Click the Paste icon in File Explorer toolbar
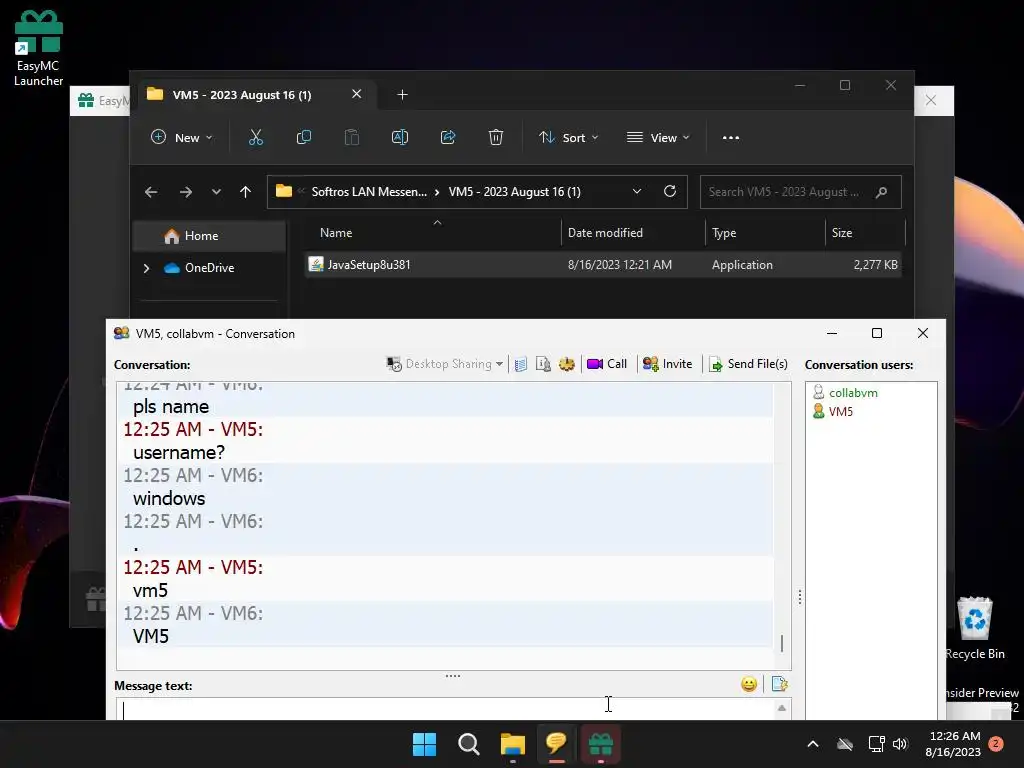Viewport: 1024px width, 768px height. (x=351, y=137)
